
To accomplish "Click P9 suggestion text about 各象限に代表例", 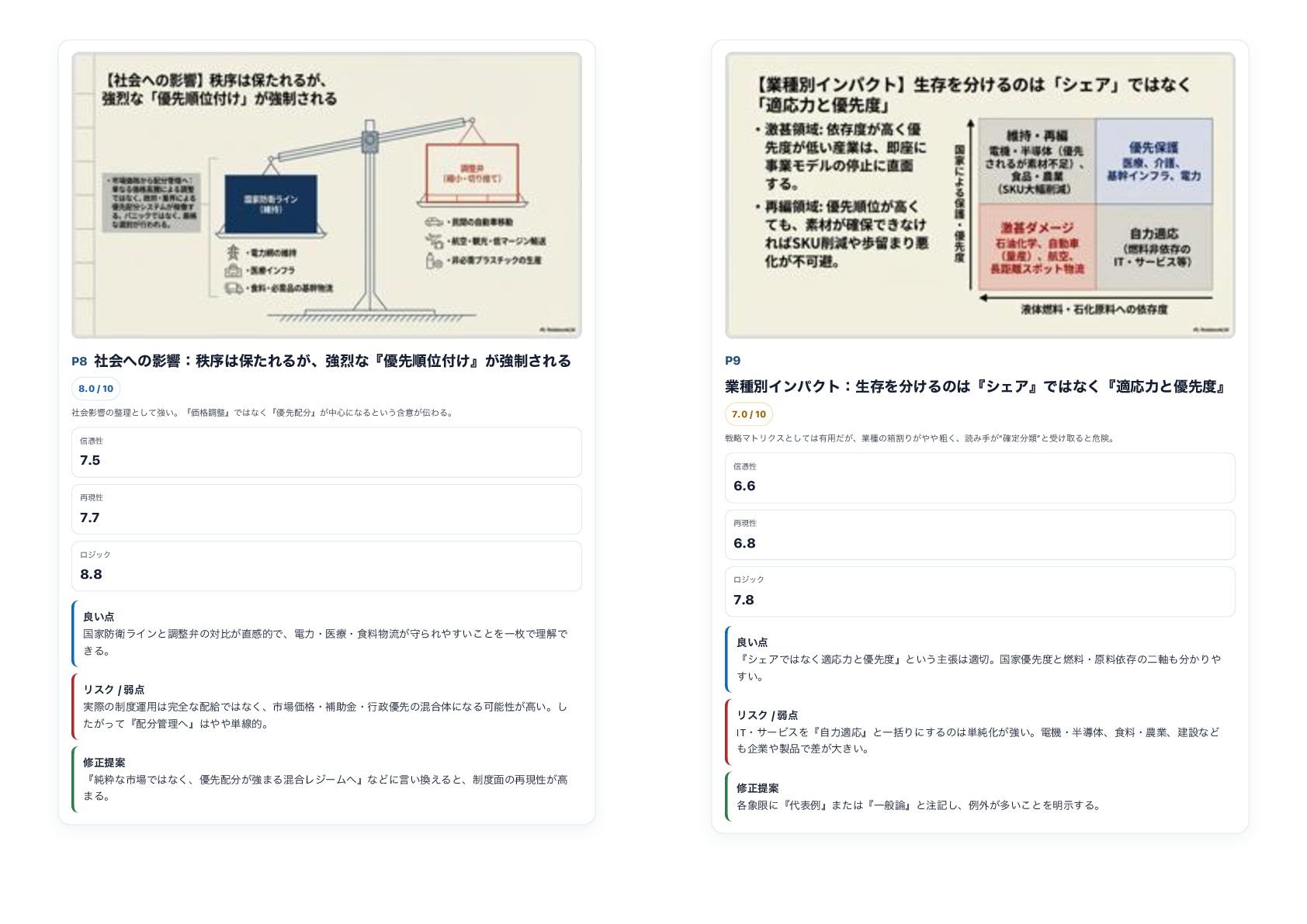I will click(x=920, y=805).
